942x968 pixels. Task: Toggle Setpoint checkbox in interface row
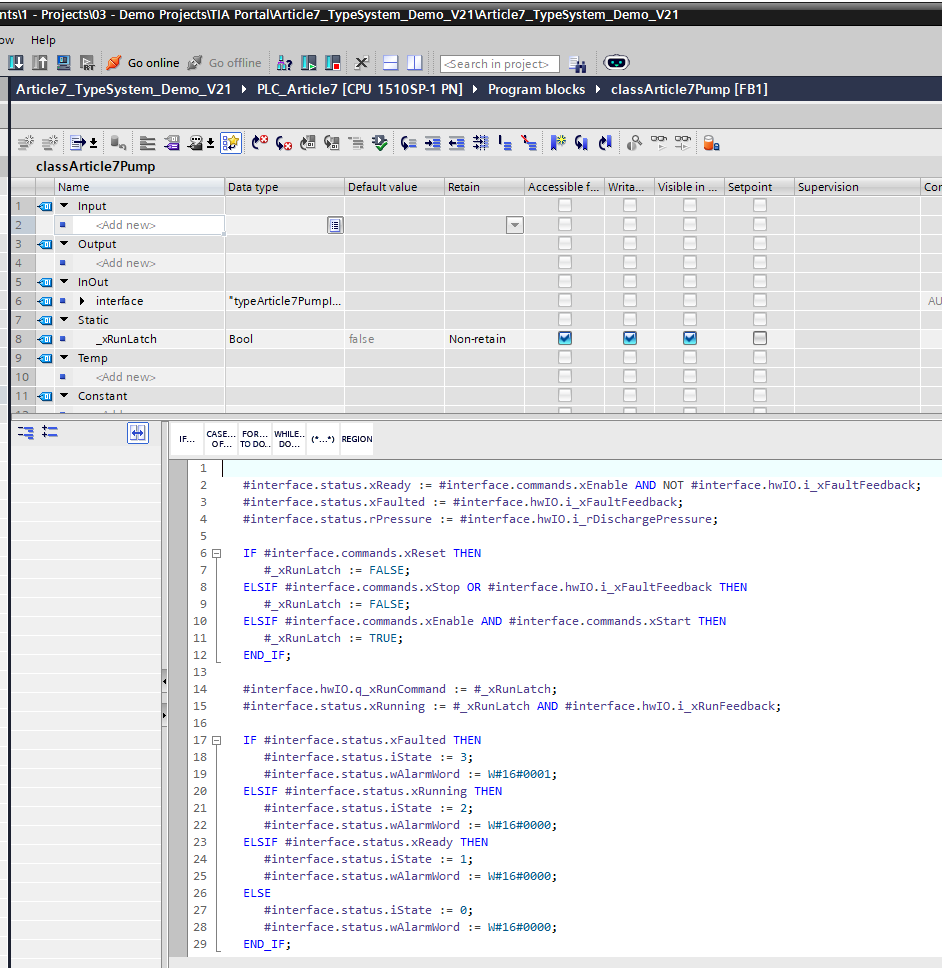[760, 300]
